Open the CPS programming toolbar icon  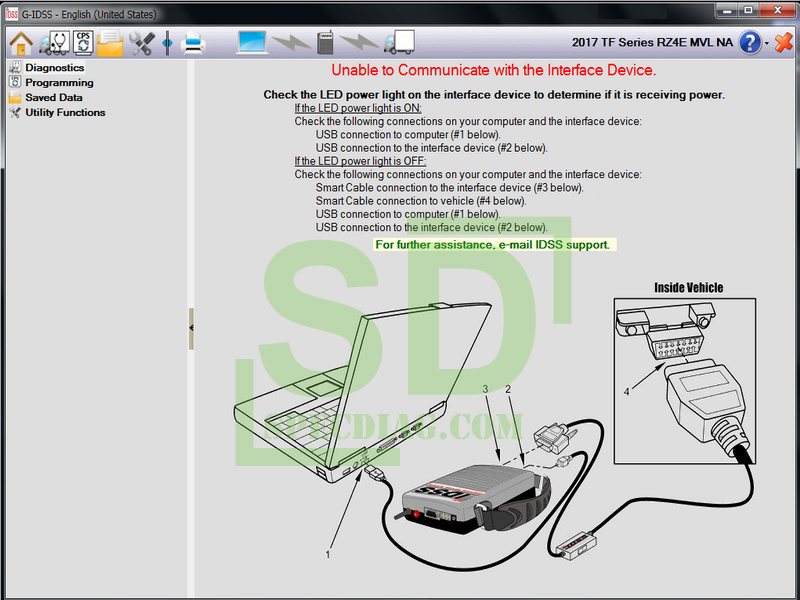(82, 43)
